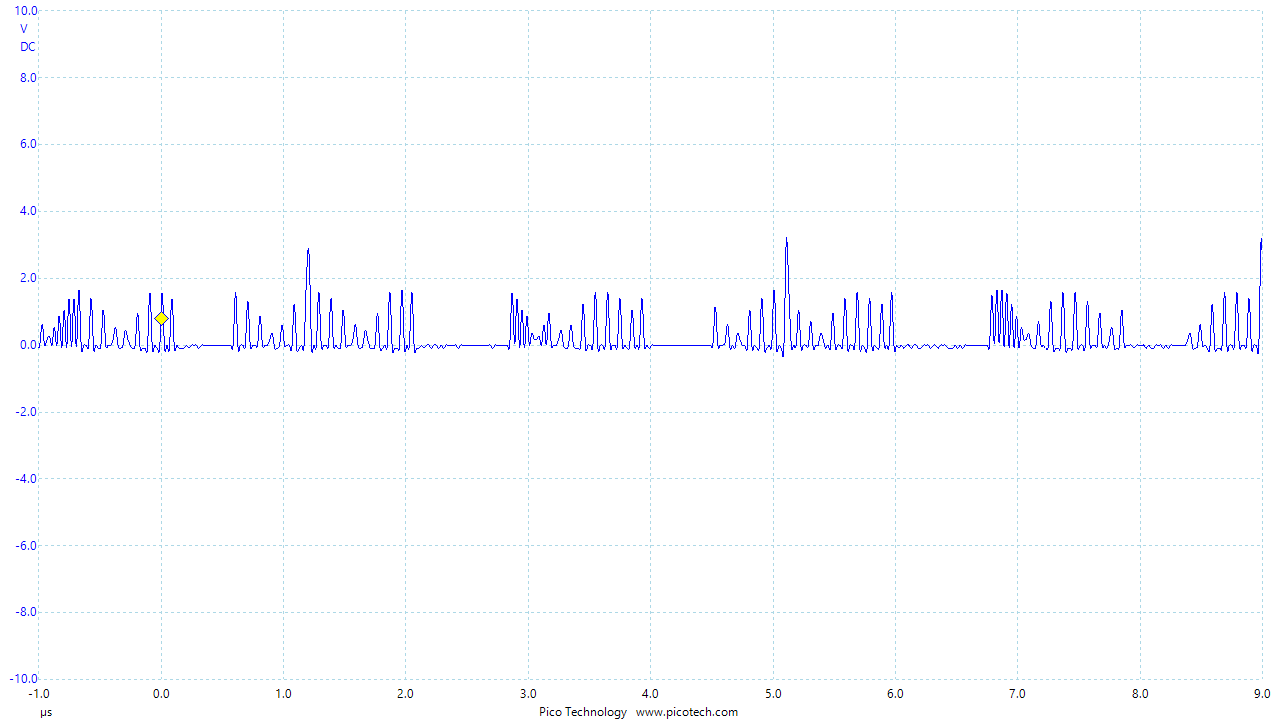Click the yellow diamond trigger marker

[x=161, y=318]
